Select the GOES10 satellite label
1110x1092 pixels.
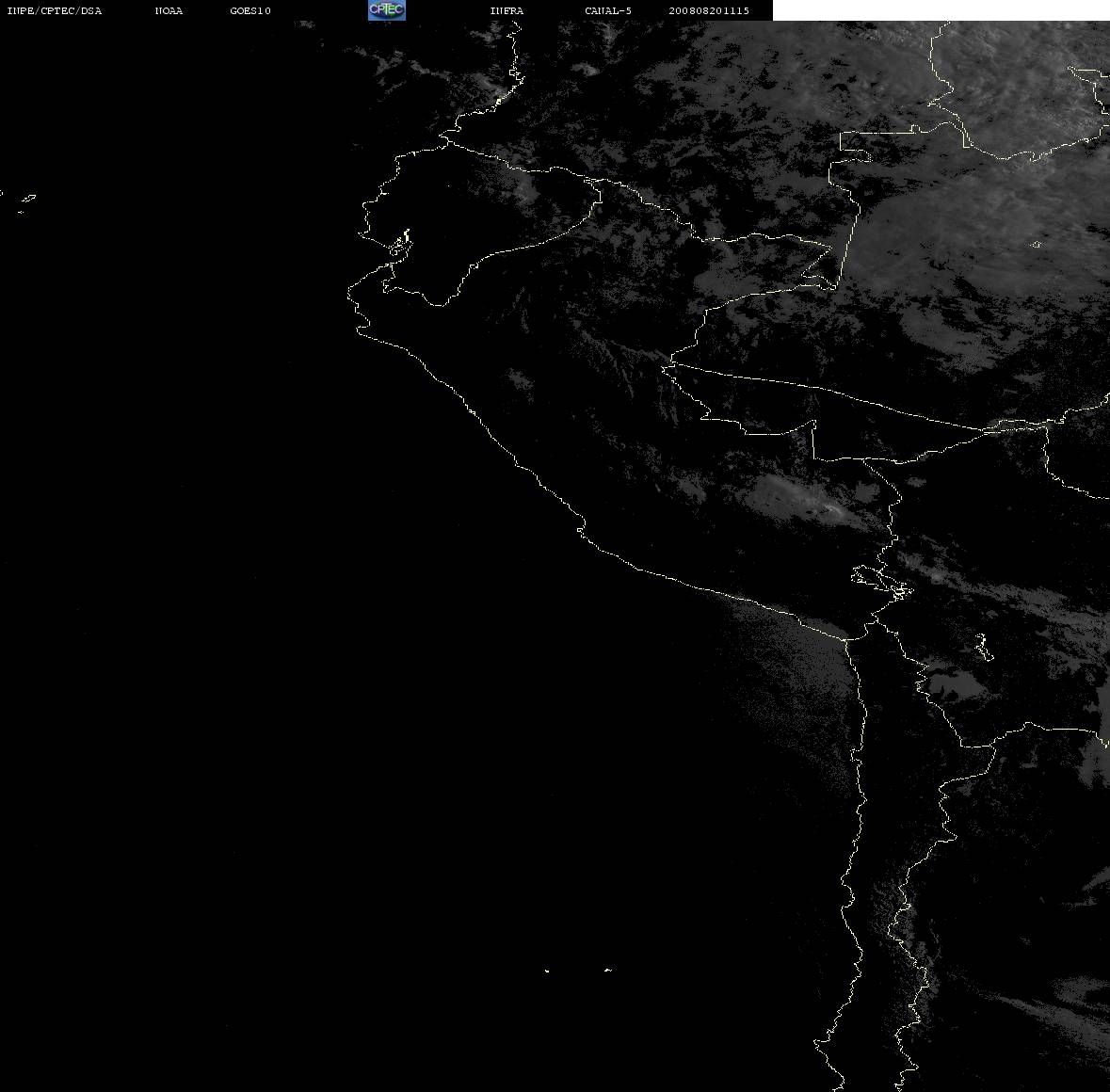coord(250,10)
